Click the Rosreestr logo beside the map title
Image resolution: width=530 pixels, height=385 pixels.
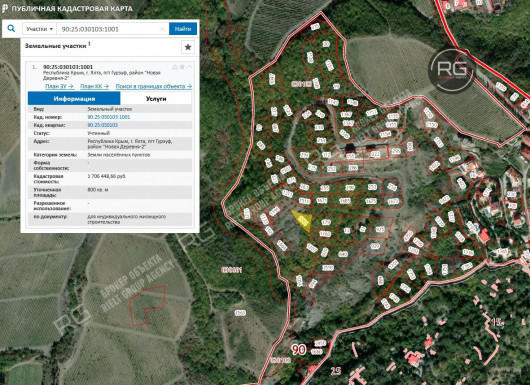pos(5,8)
